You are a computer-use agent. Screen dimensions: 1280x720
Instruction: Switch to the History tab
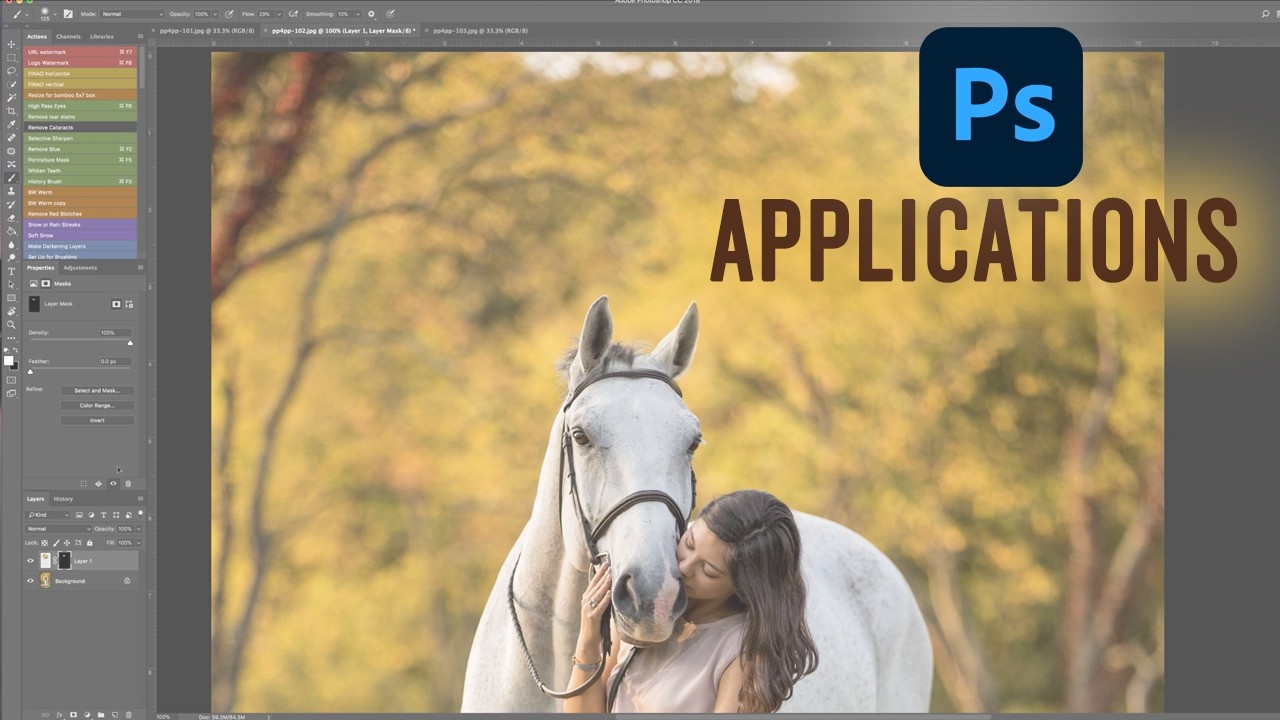pyautogui.click(x=63, y=498)
